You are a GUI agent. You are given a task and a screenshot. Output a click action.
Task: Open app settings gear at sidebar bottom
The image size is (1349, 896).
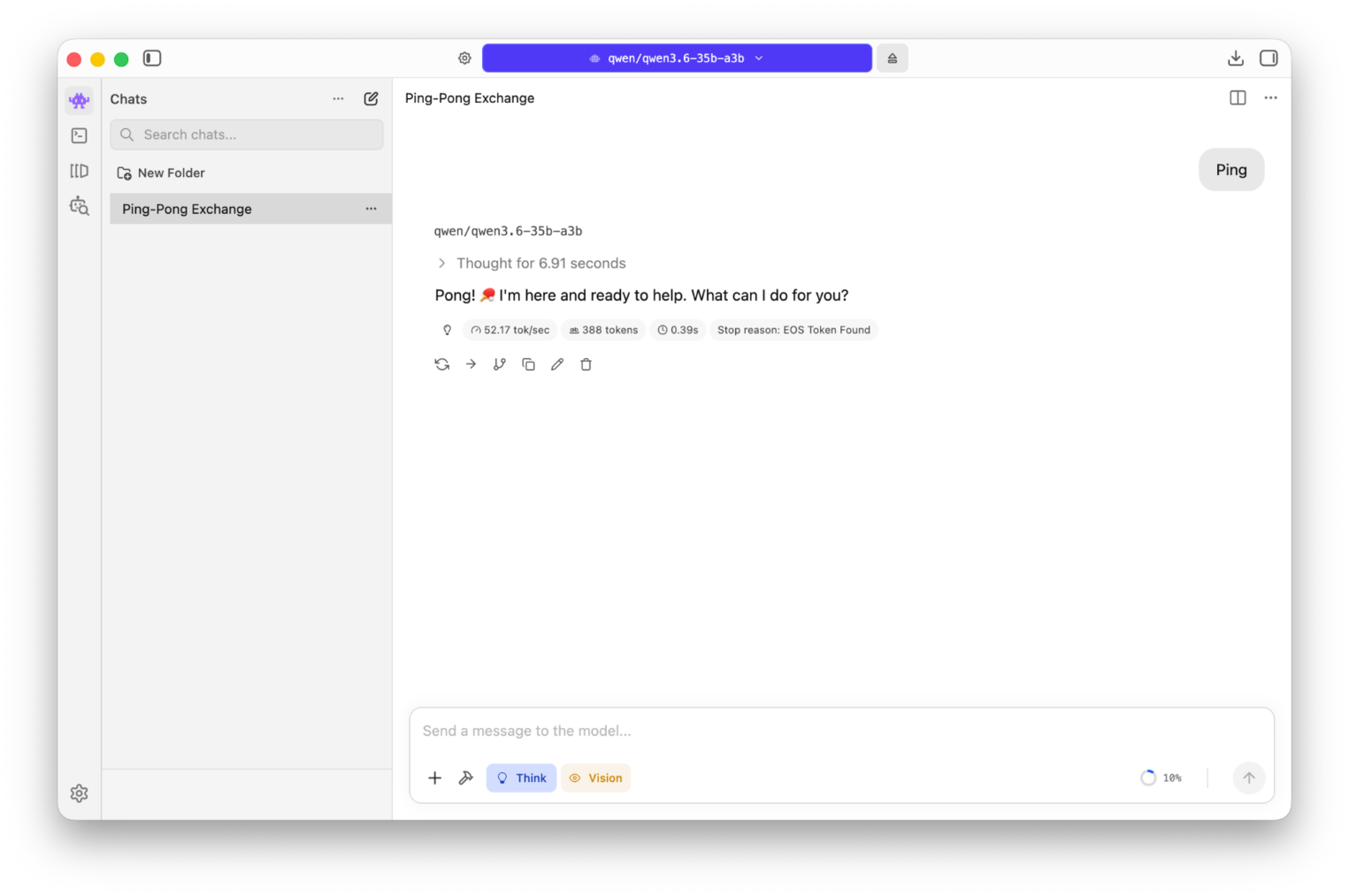[79, 793]
